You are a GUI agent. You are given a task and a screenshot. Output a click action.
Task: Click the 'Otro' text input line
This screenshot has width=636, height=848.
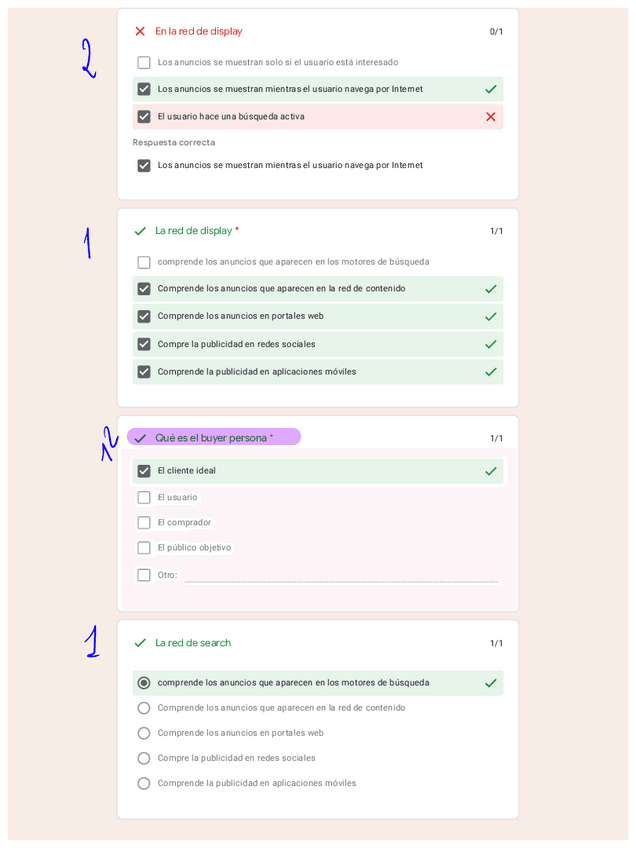click(340, 576)
